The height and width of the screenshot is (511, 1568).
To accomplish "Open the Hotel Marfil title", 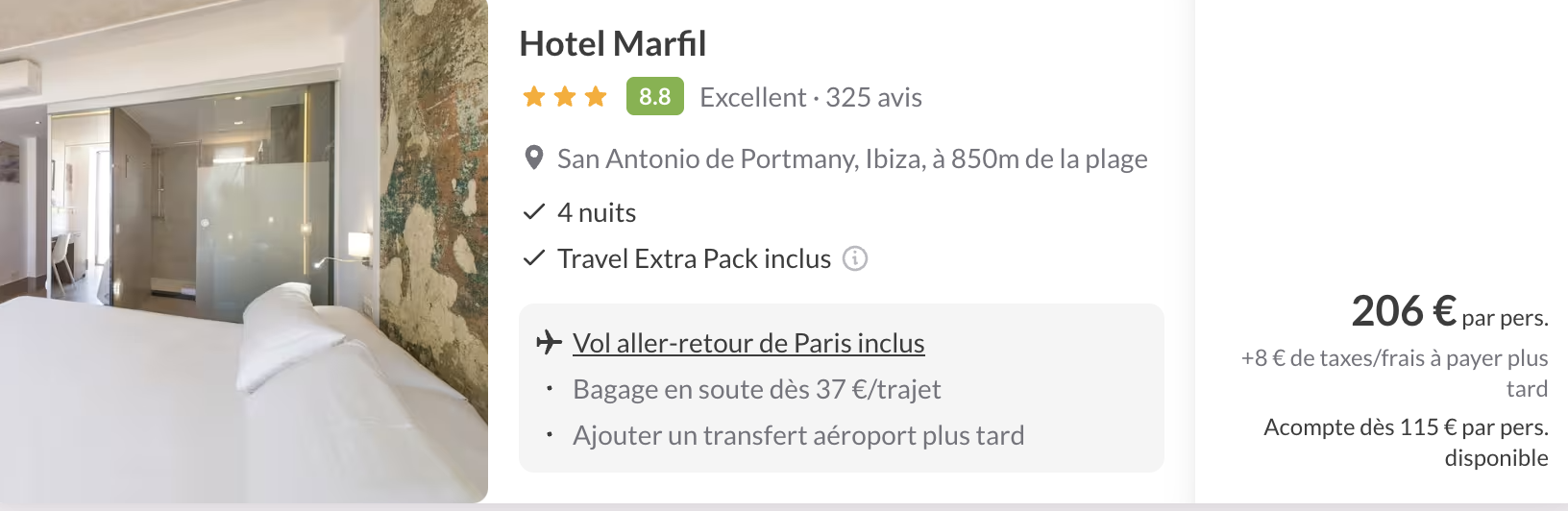I will 612,44.
